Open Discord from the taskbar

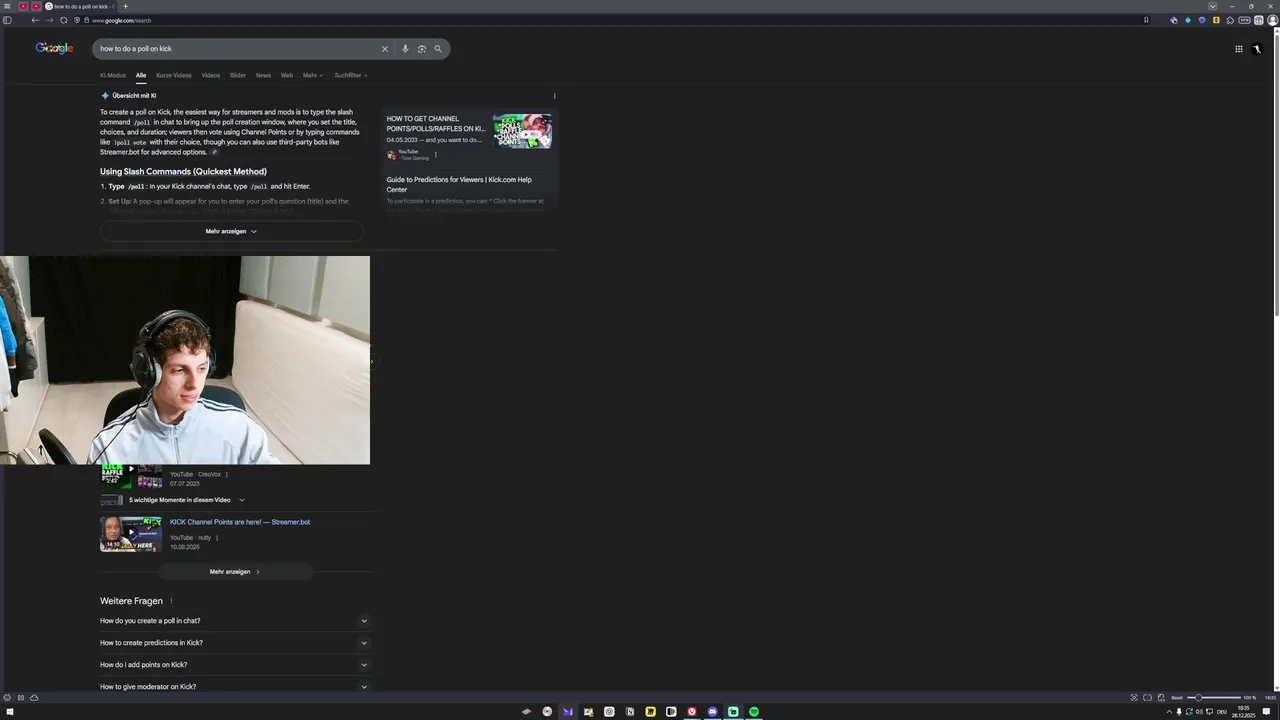(x=712, y=712)
